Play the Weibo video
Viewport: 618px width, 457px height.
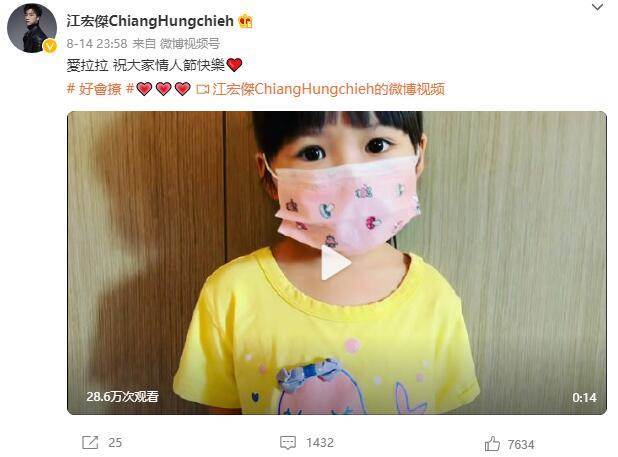[335, 263]
